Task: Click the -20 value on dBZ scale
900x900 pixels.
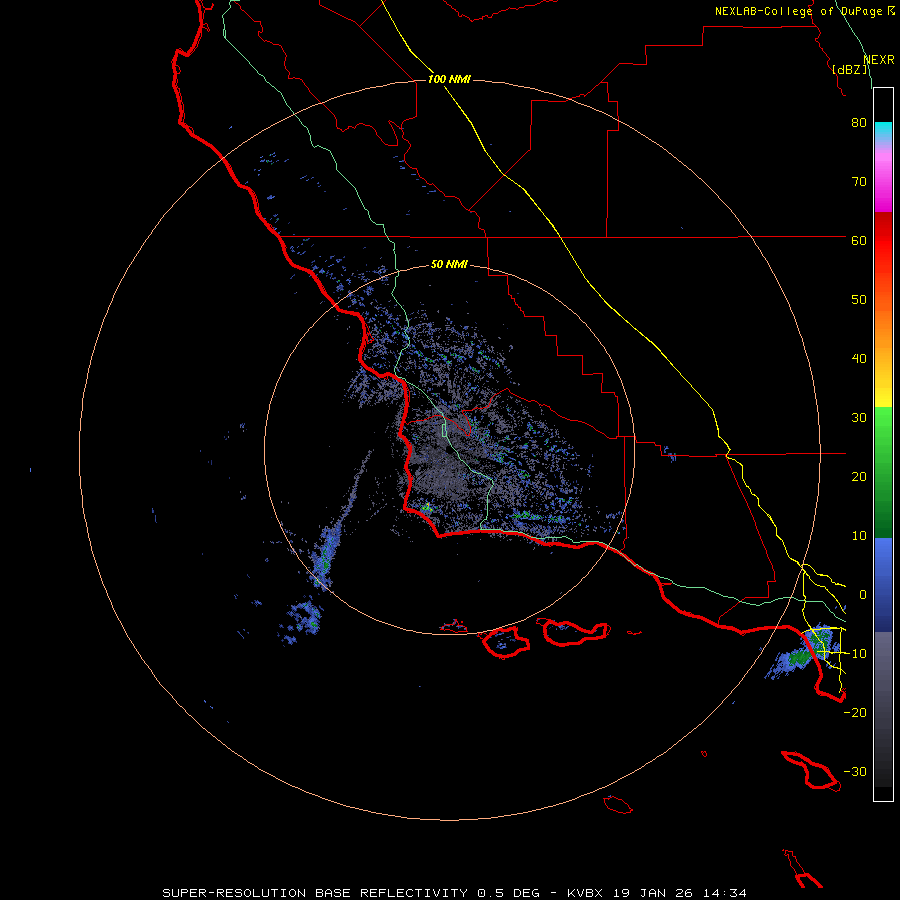Action: tap(855, 713)
